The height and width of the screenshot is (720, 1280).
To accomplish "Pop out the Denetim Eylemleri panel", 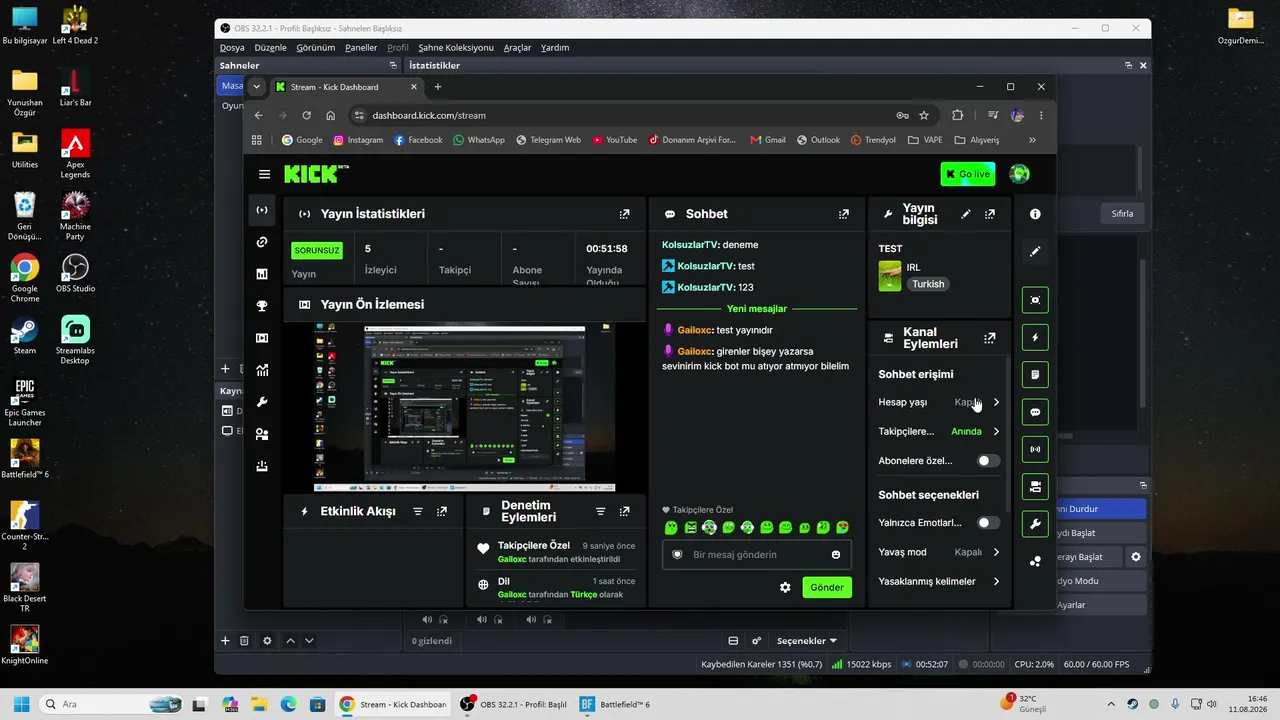I will 625,511.
